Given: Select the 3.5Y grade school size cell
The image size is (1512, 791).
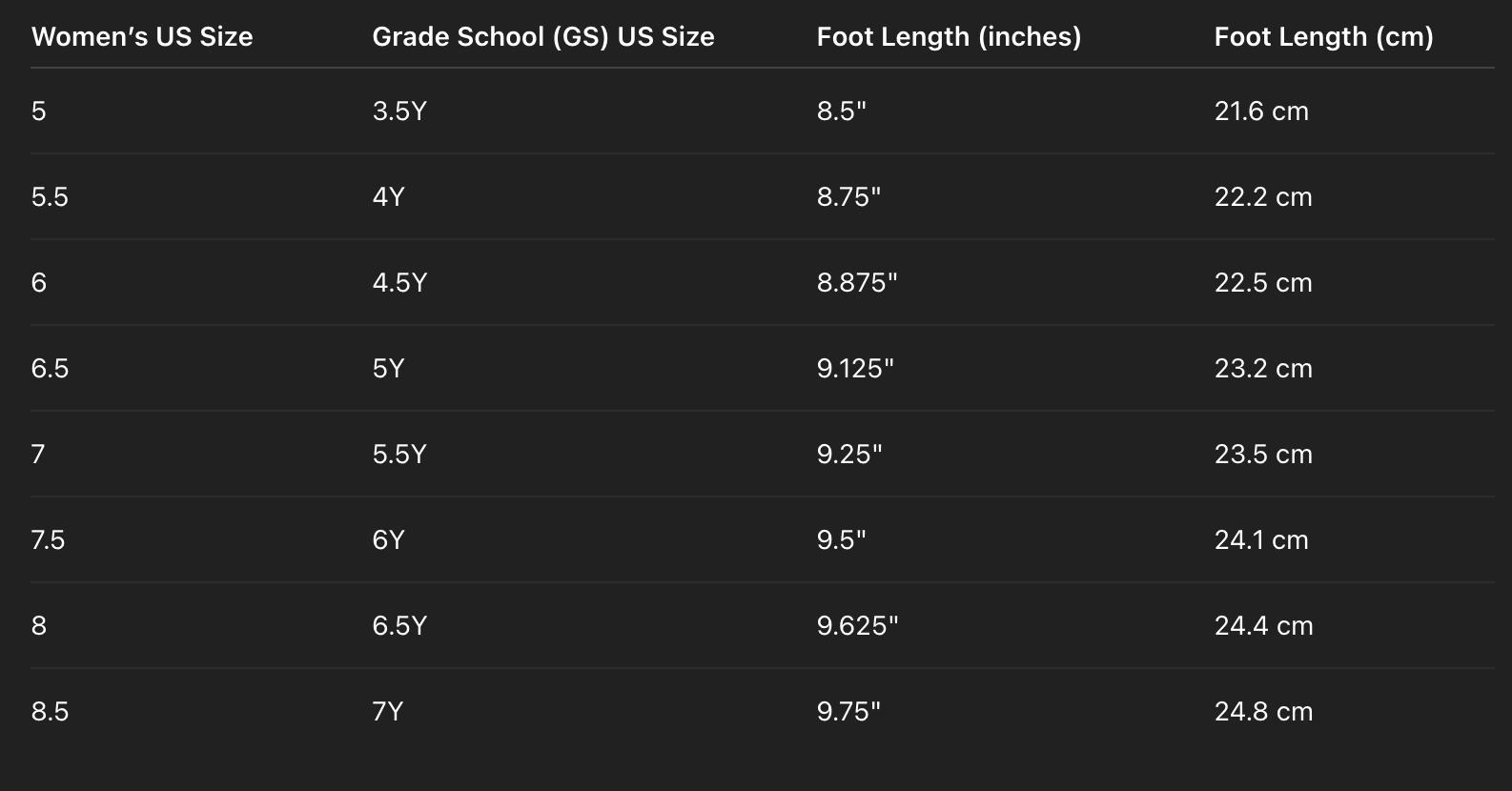Looking at the screenshot, I should tap(399, 112).
